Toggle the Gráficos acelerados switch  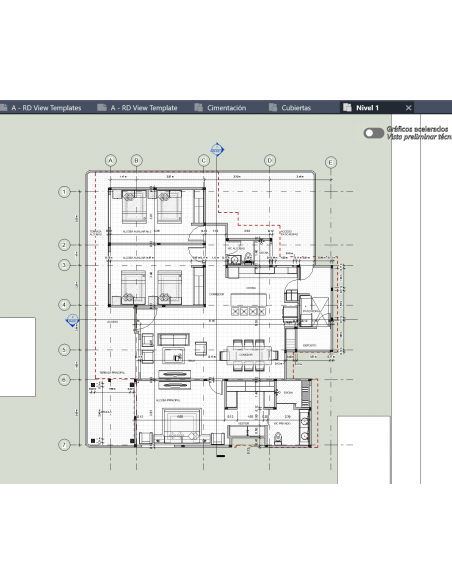pyautogui.click(x=373, y=133)
